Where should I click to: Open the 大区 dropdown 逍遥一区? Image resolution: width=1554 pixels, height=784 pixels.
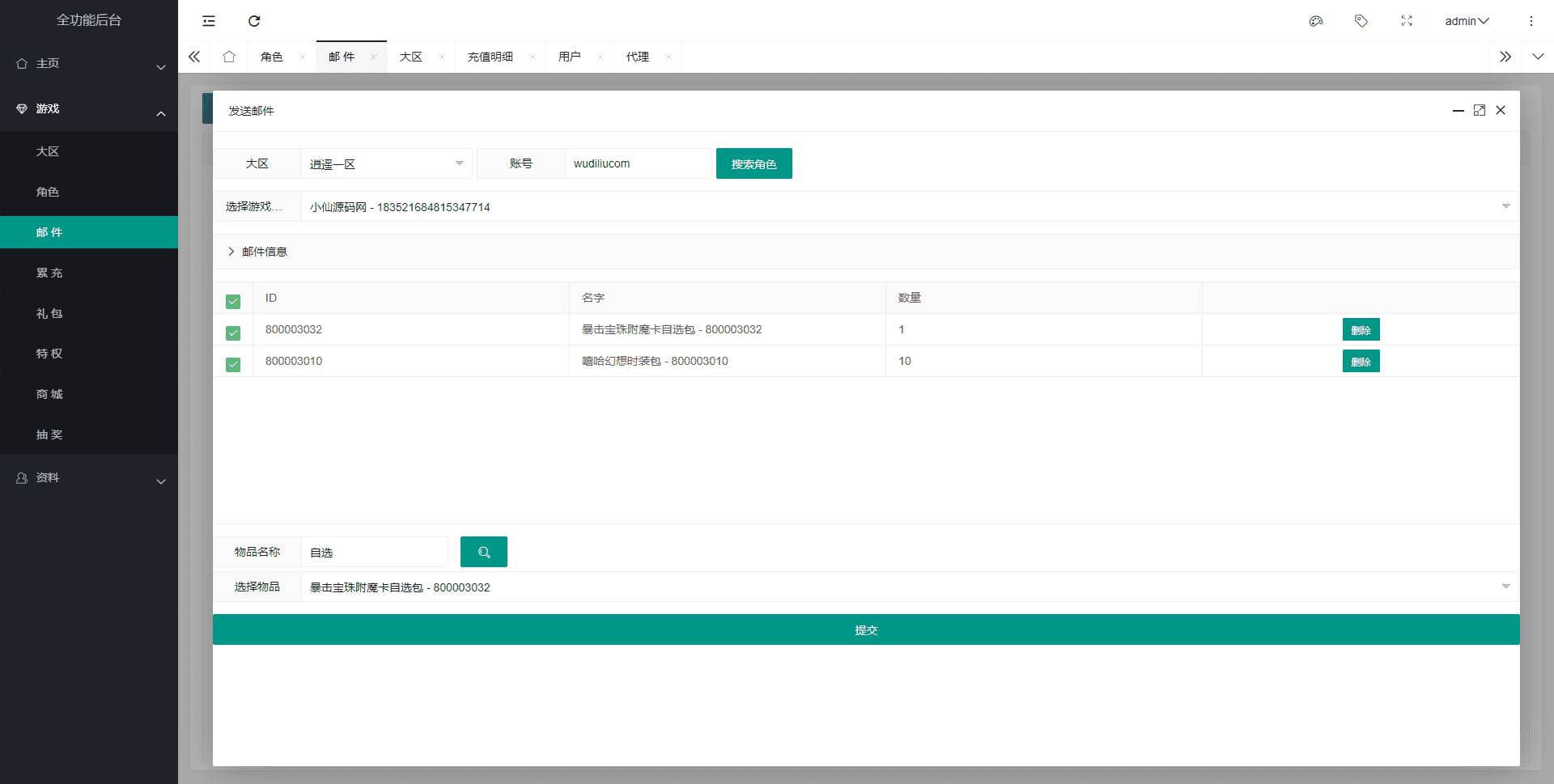pyautogui.click(x=385, y=163)
